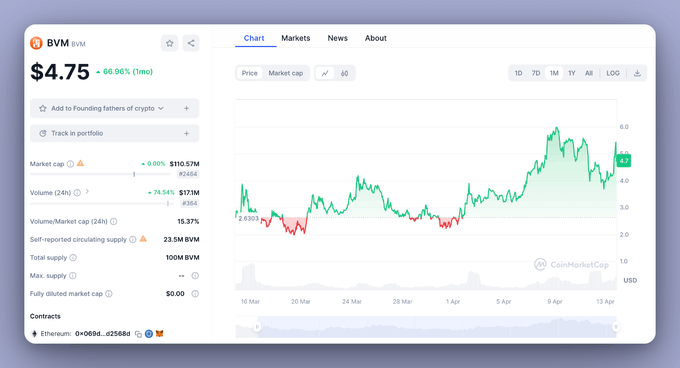Set chart range to 7D
The image size is (680, 368).
(536, 73)
